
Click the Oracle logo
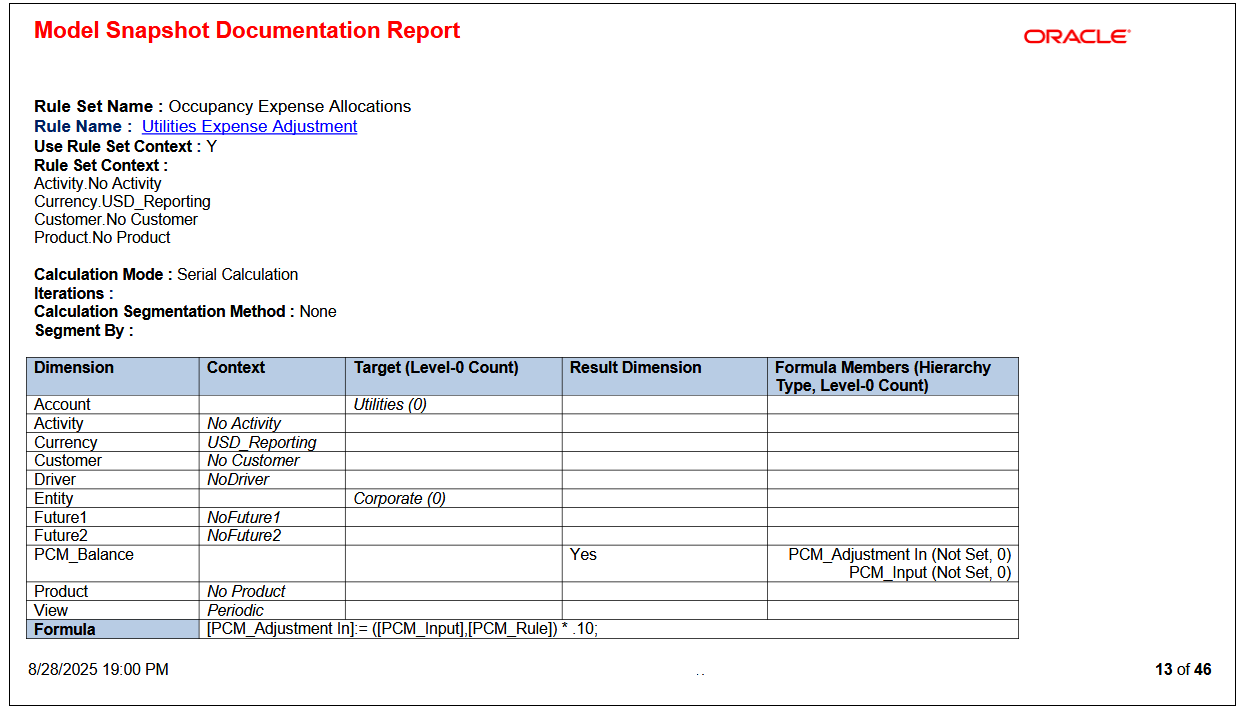1075,36
